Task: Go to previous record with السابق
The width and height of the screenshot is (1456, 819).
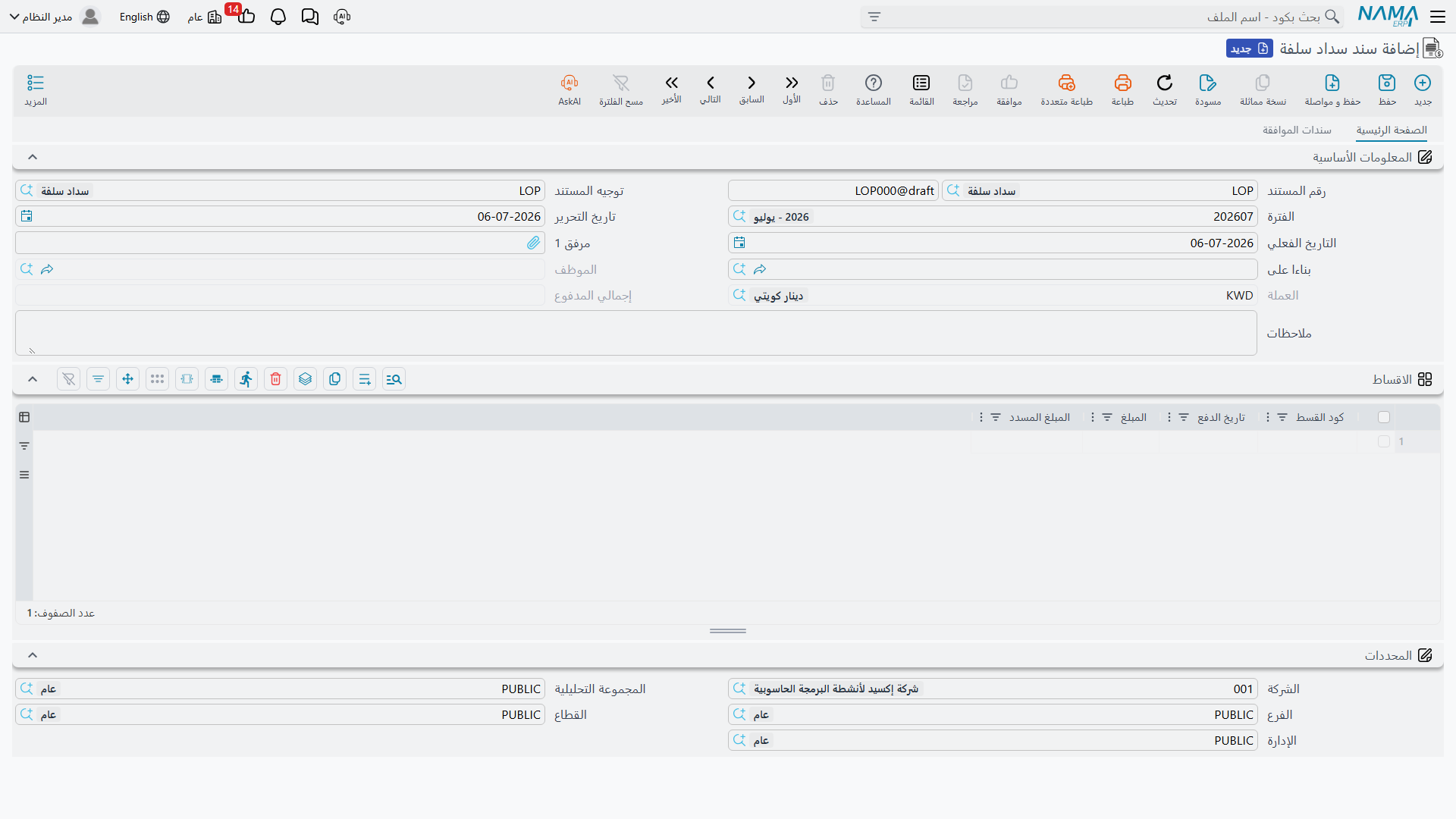Action: coord(752,89)
